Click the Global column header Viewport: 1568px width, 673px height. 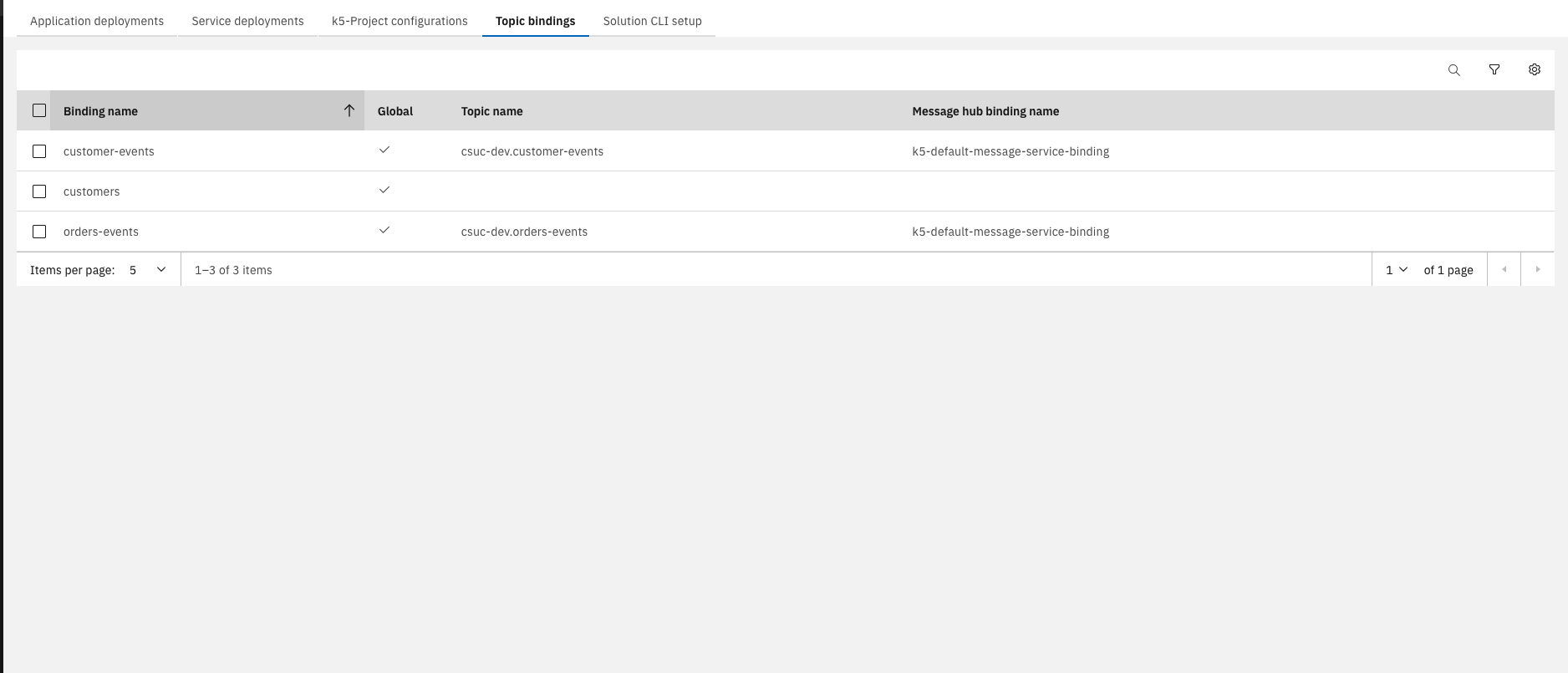click(395, 111)
